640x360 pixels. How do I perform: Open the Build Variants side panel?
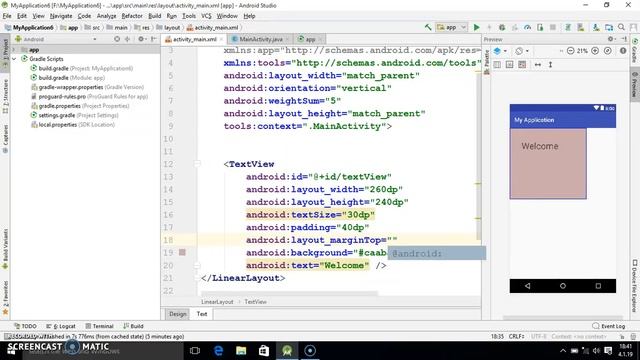click(5, 249)
